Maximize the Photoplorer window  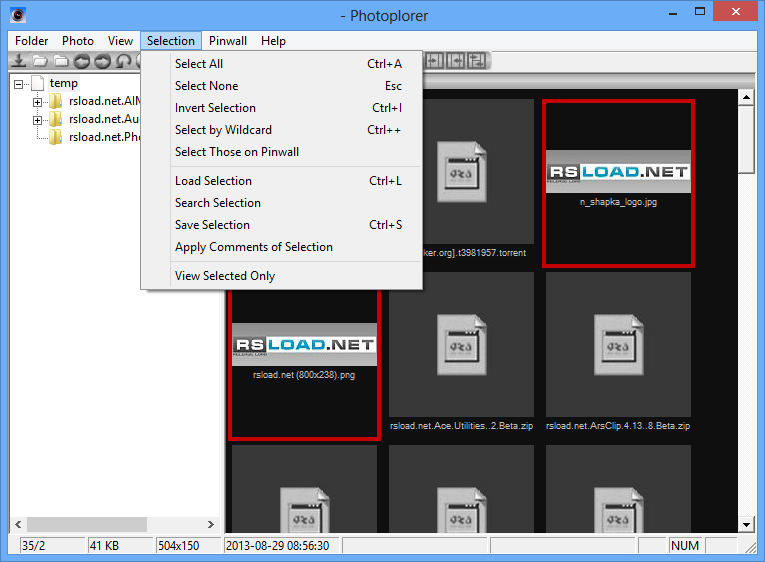tap(700, 12)
